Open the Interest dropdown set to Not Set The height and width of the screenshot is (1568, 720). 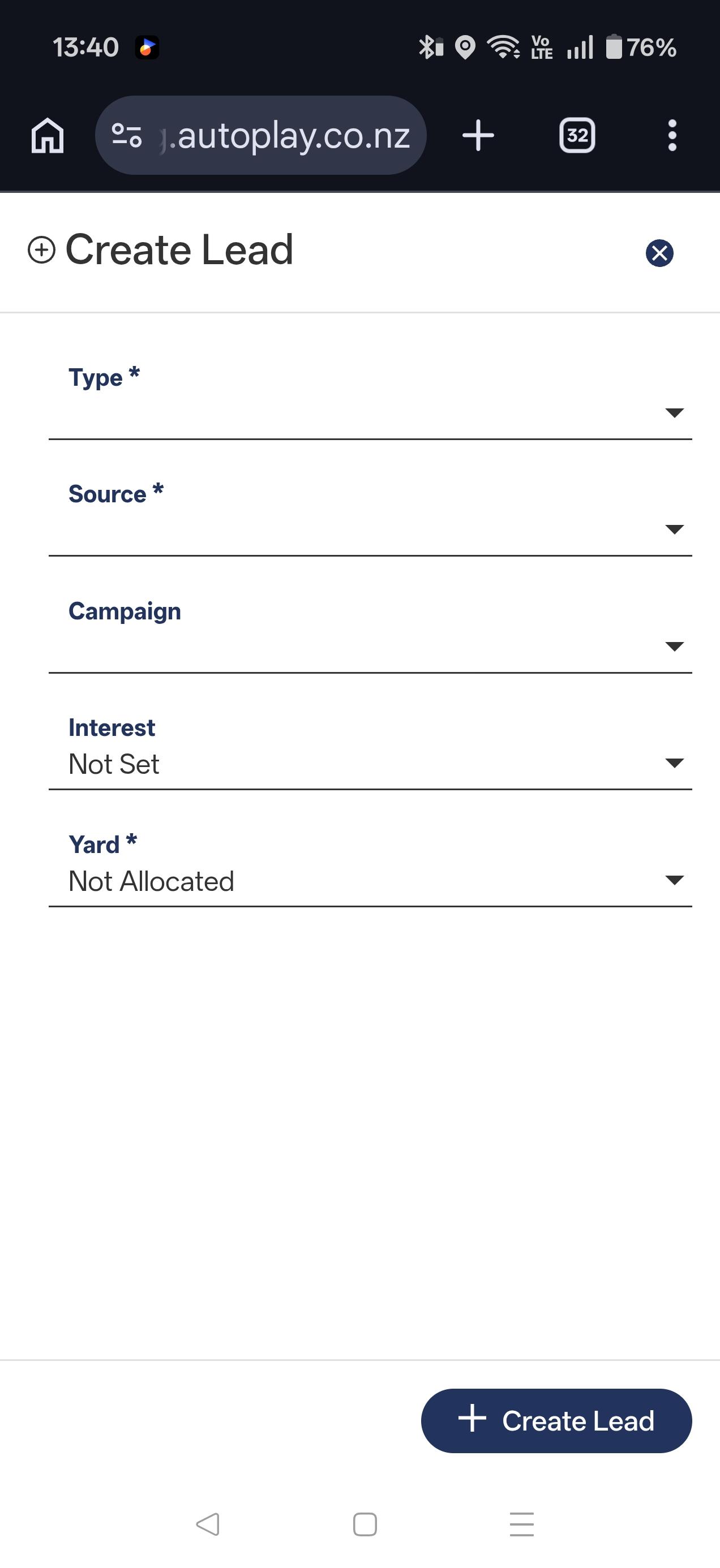pos(370,763)
